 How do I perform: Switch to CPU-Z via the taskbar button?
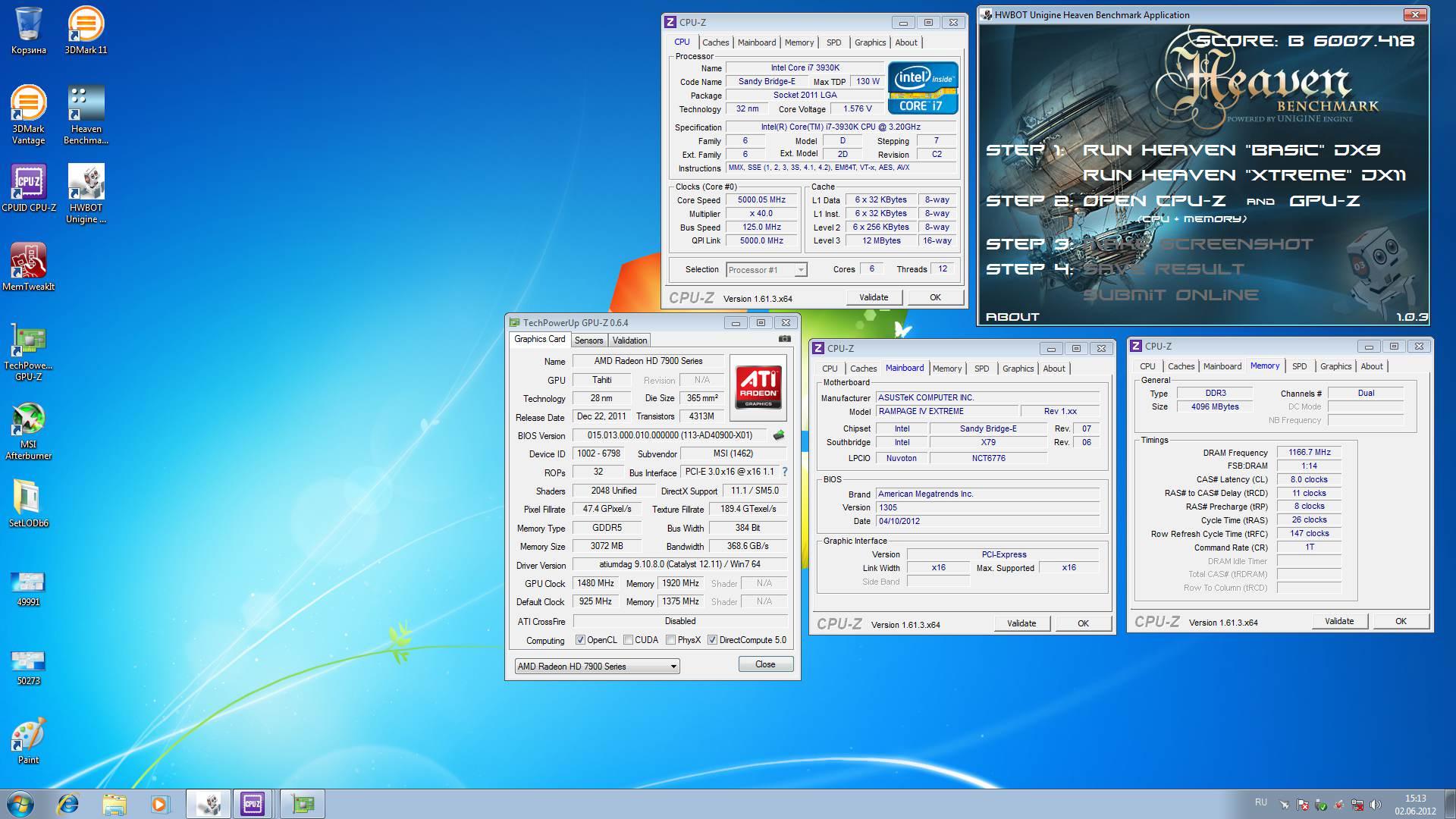[253, 804]
